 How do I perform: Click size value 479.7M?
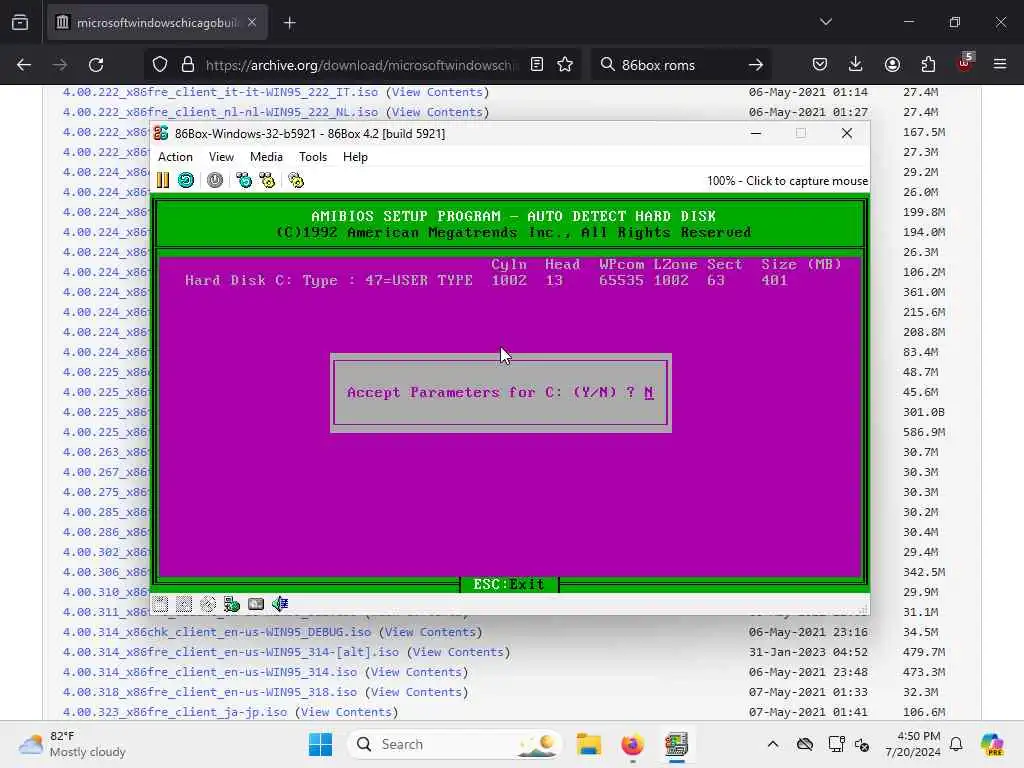(x=924, y=652)
